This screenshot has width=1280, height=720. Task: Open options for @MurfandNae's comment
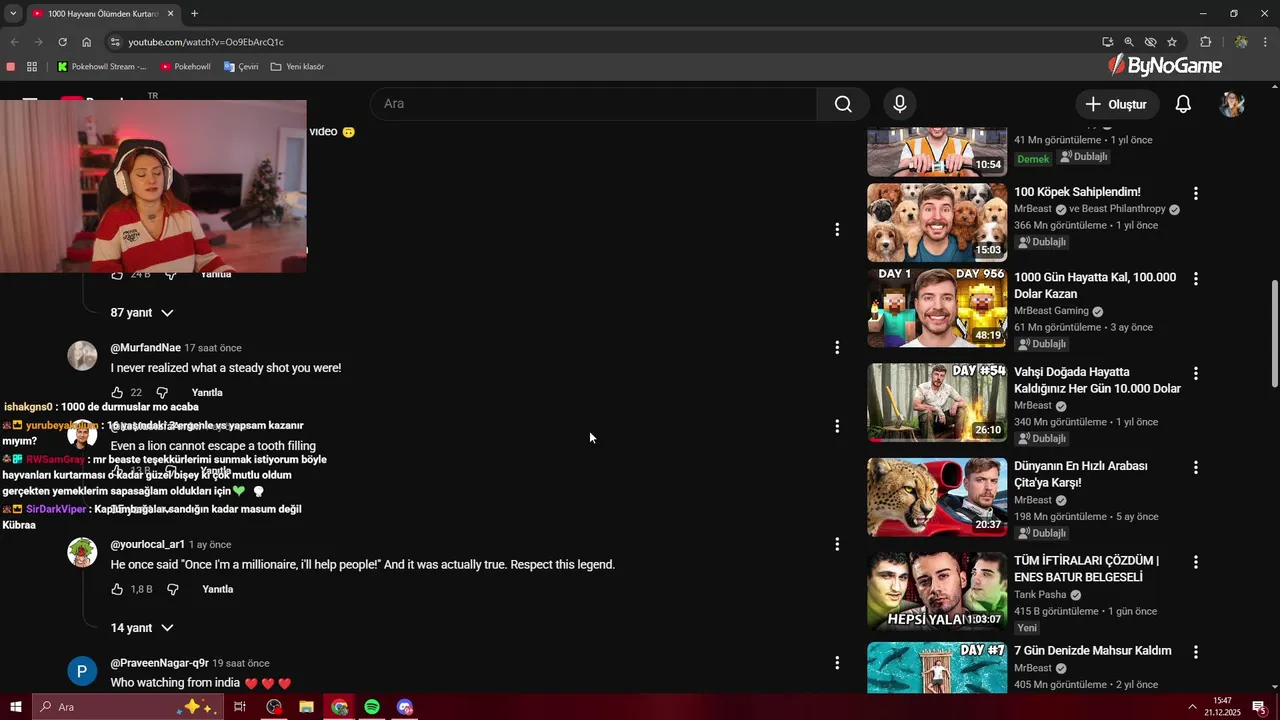[837, 348]
